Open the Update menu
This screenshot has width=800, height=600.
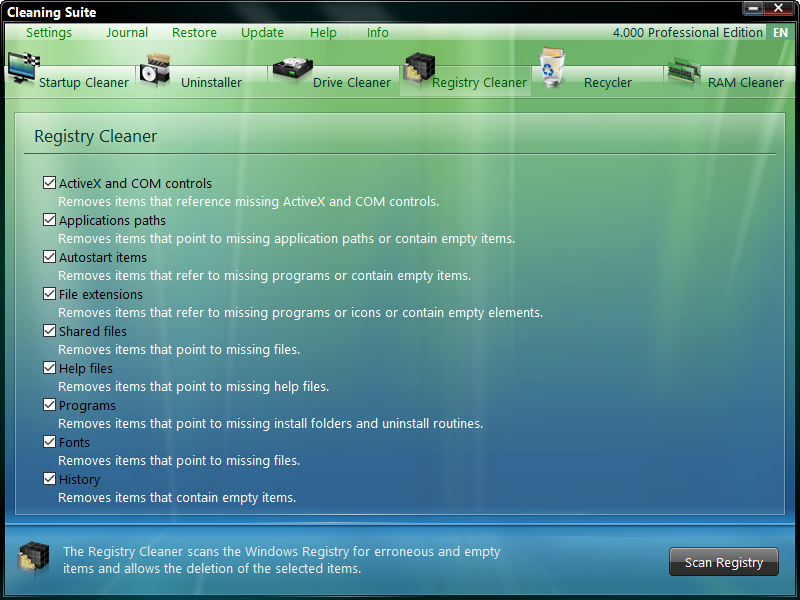(262, 32)
